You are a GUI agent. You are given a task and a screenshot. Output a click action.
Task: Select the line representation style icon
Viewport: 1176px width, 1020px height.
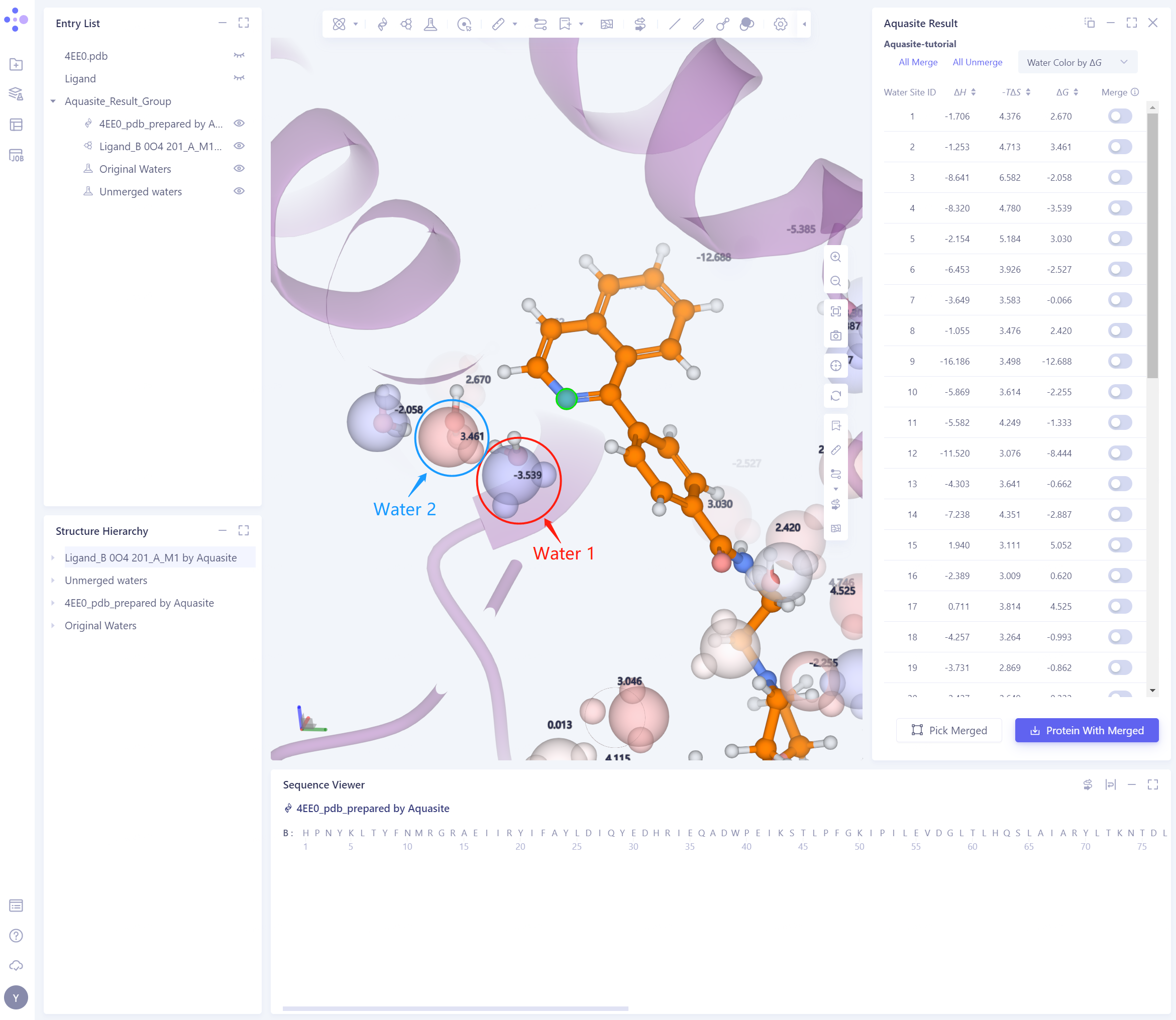(x=675, y=24)
